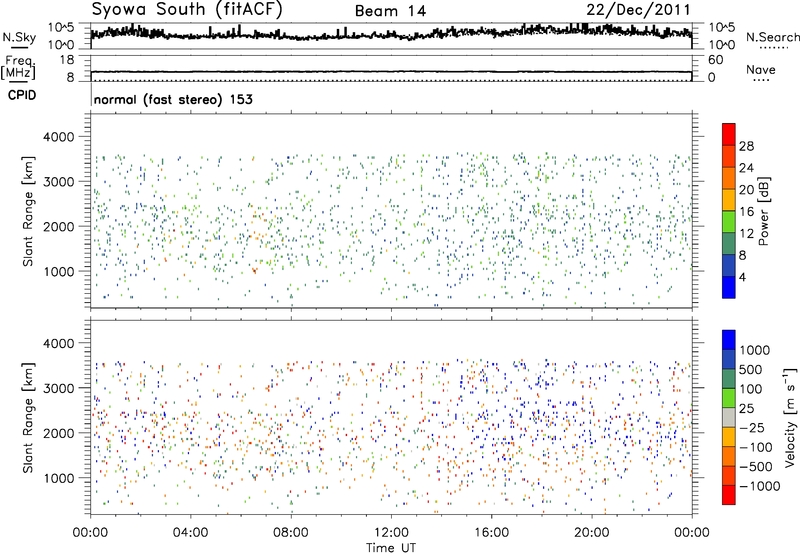Click the frequency line in the Freq. panel
This screenshot has width=800, height=554.
pyautogui.click(x=391, y=72)
